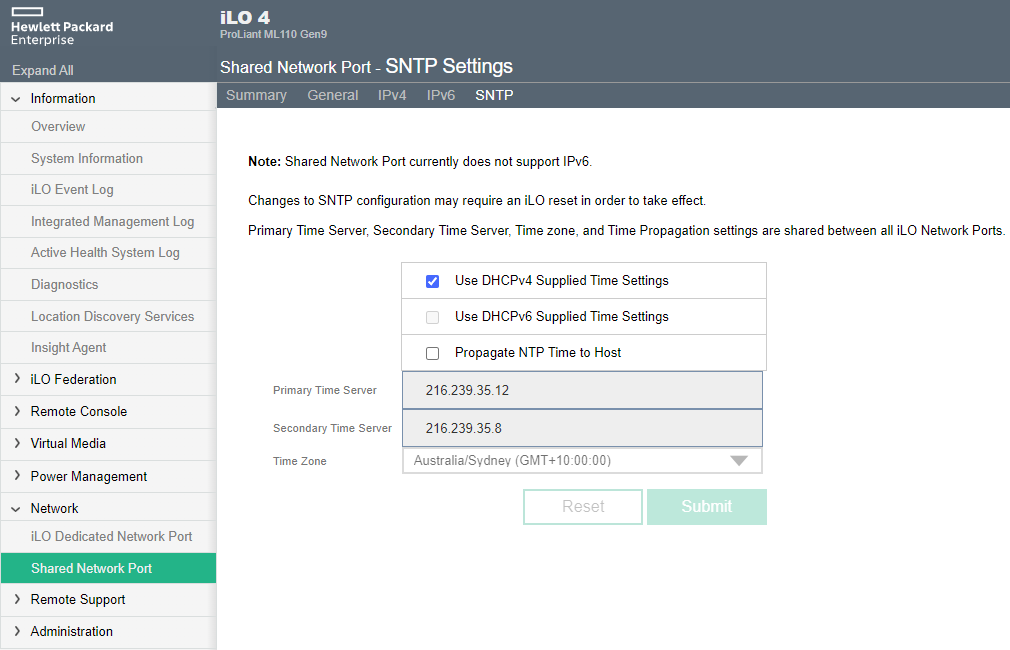
Task: Click the Reset button
Action: click(x=583, y=507)
